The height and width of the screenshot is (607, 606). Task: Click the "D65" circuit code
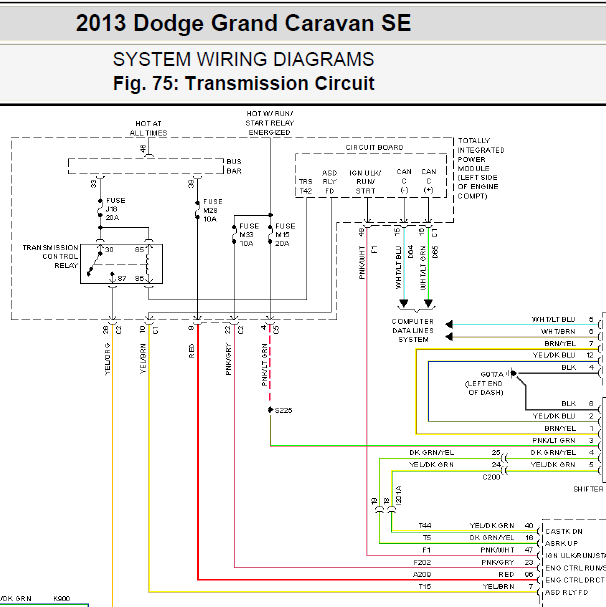(435, 252)
